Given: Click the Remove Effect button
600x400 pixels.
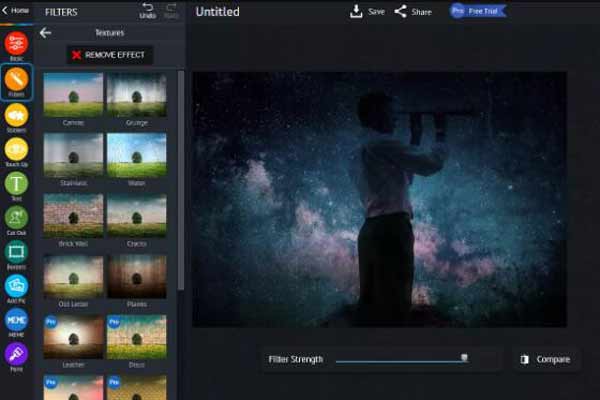Looking at the screenshot, I should point(110,55).
